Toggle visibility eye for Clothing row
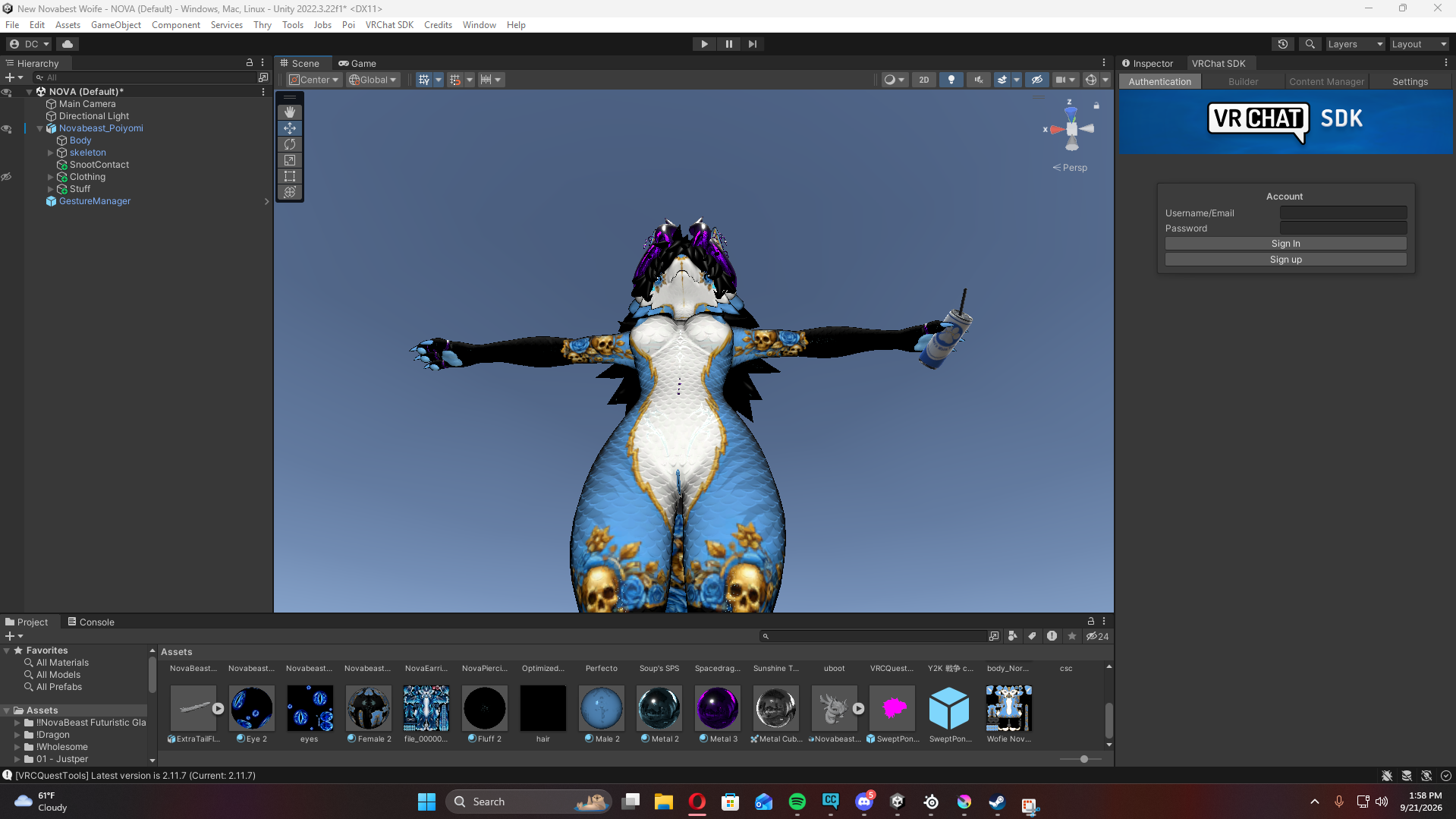The width and height of the screenshot is (1456, 819). [x=7, y=177]
